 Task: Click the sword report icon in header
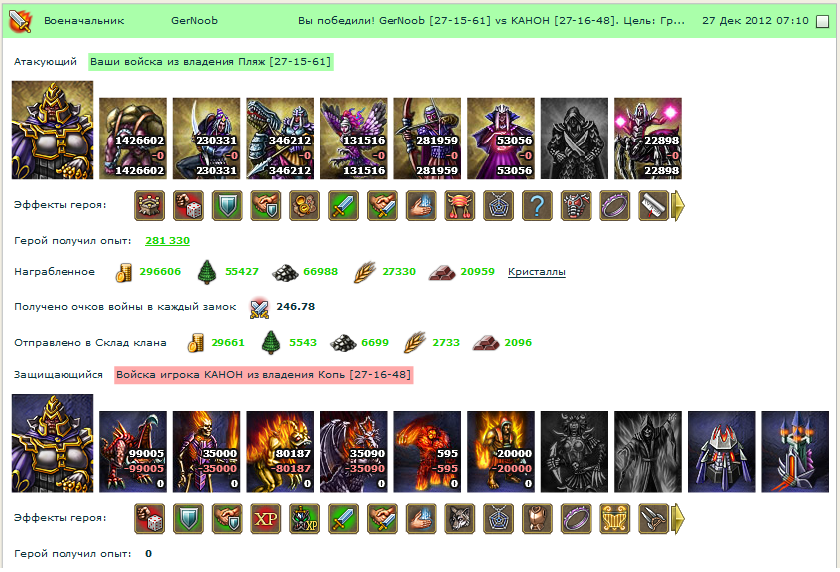pos(21,21)
